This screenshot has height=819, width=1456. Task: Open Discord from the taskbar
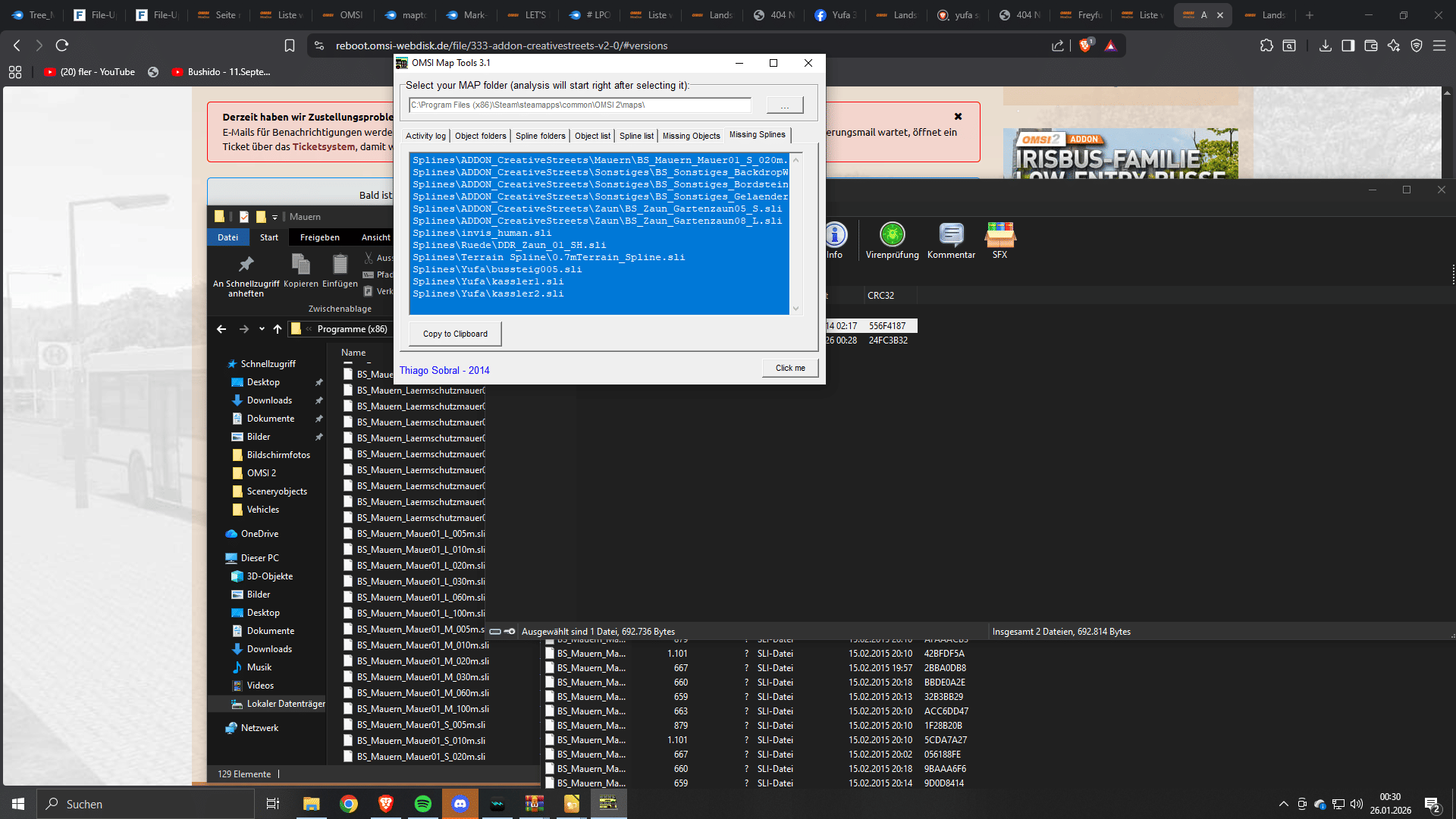(x=460, y=804)
